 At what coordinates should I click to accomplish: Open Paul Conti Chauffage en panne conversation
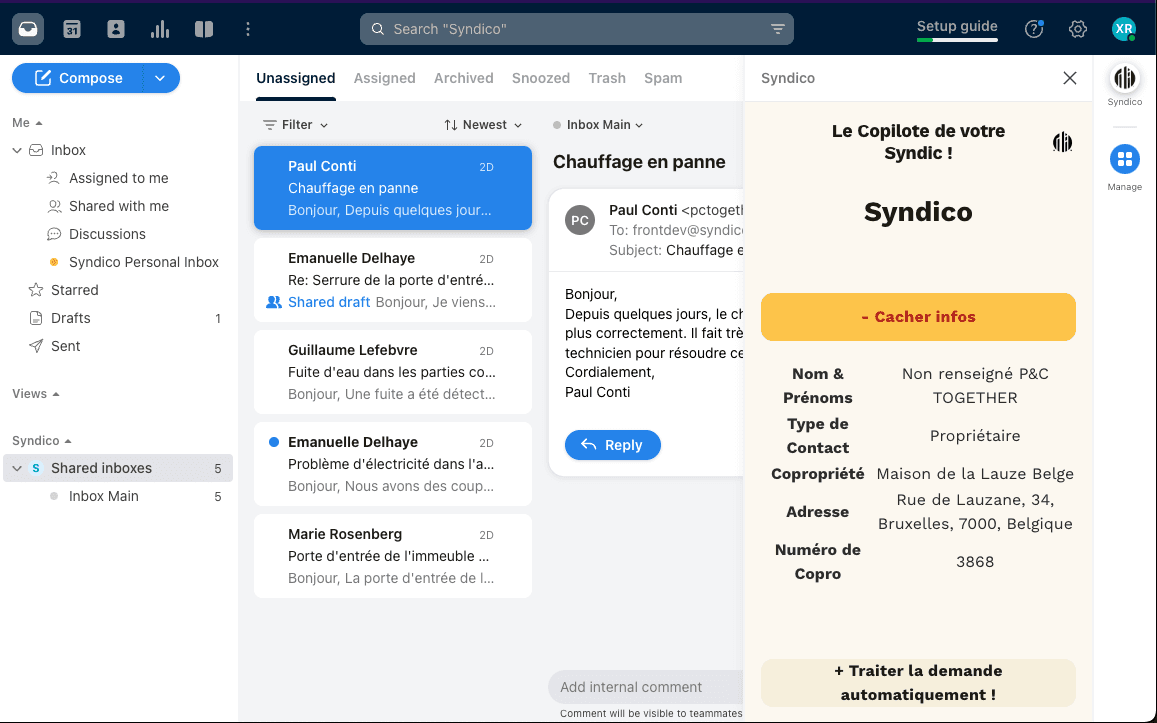(x=393, y=188)
